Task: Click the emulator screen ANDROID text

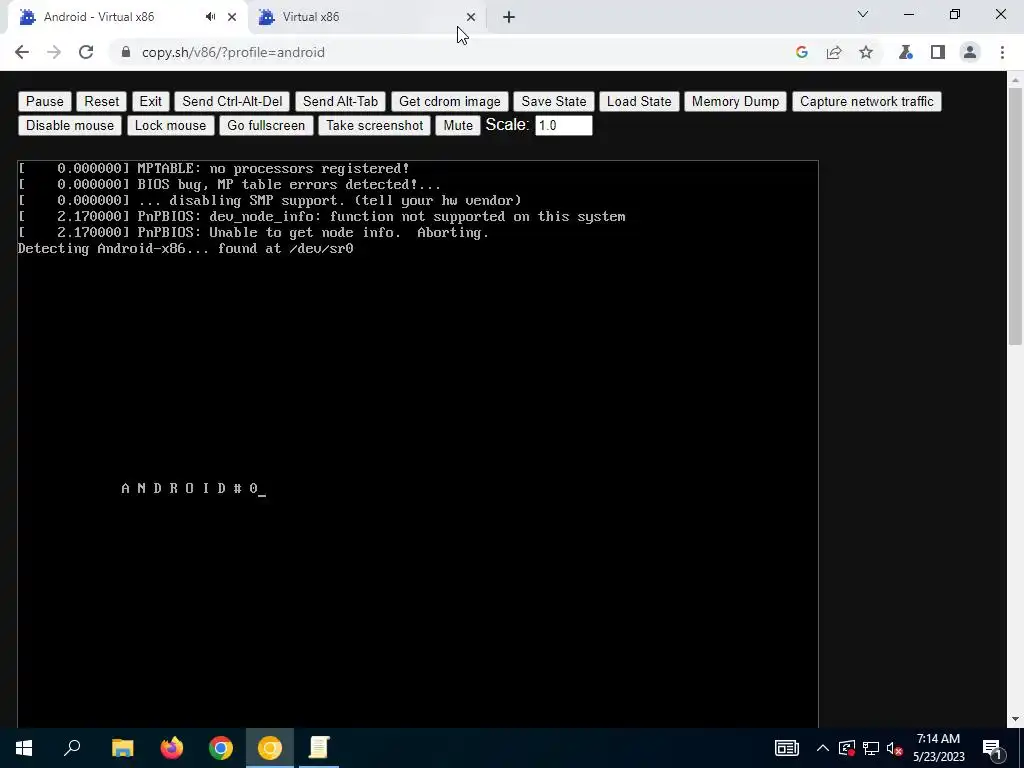Action: pos(190,488)
